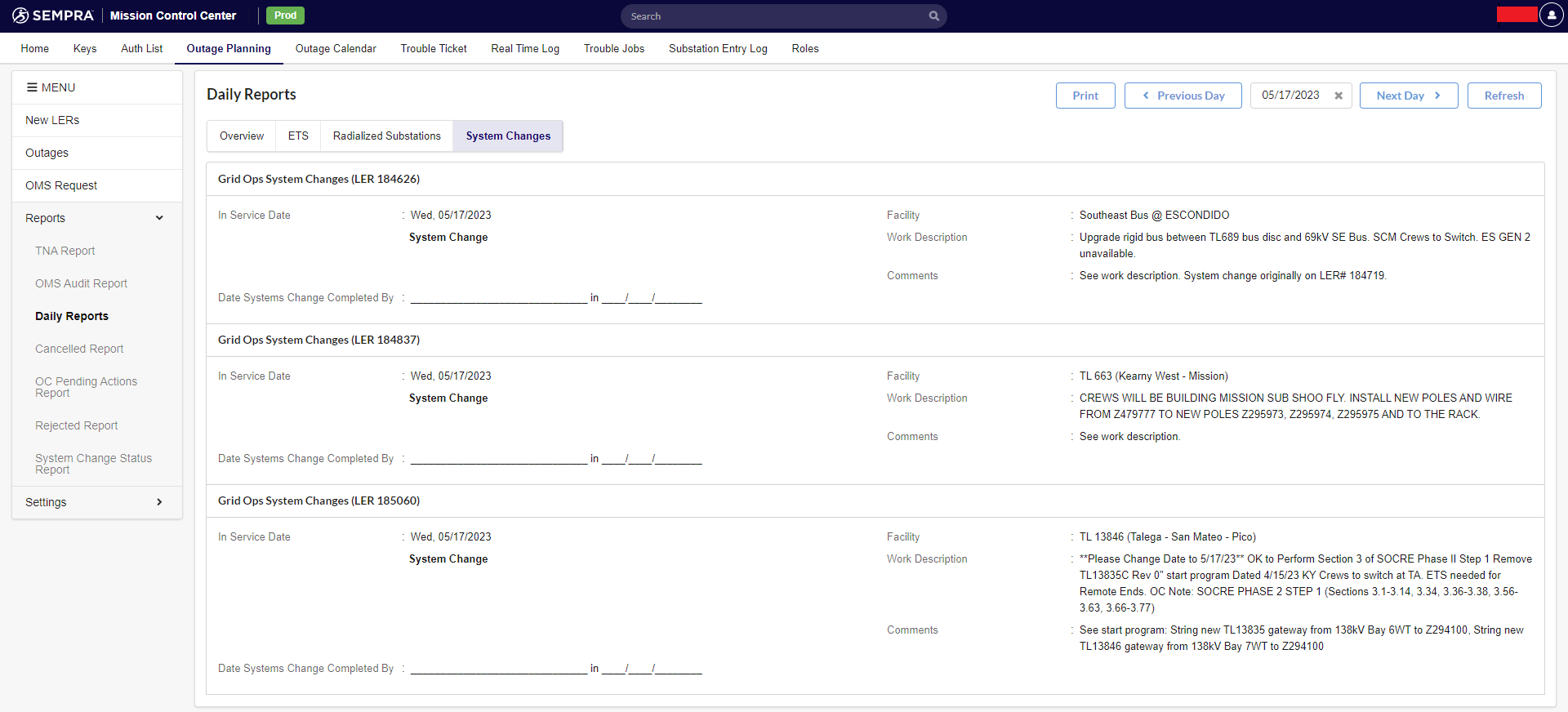Expand the Settings section chevron

click(x=159, y=502)
